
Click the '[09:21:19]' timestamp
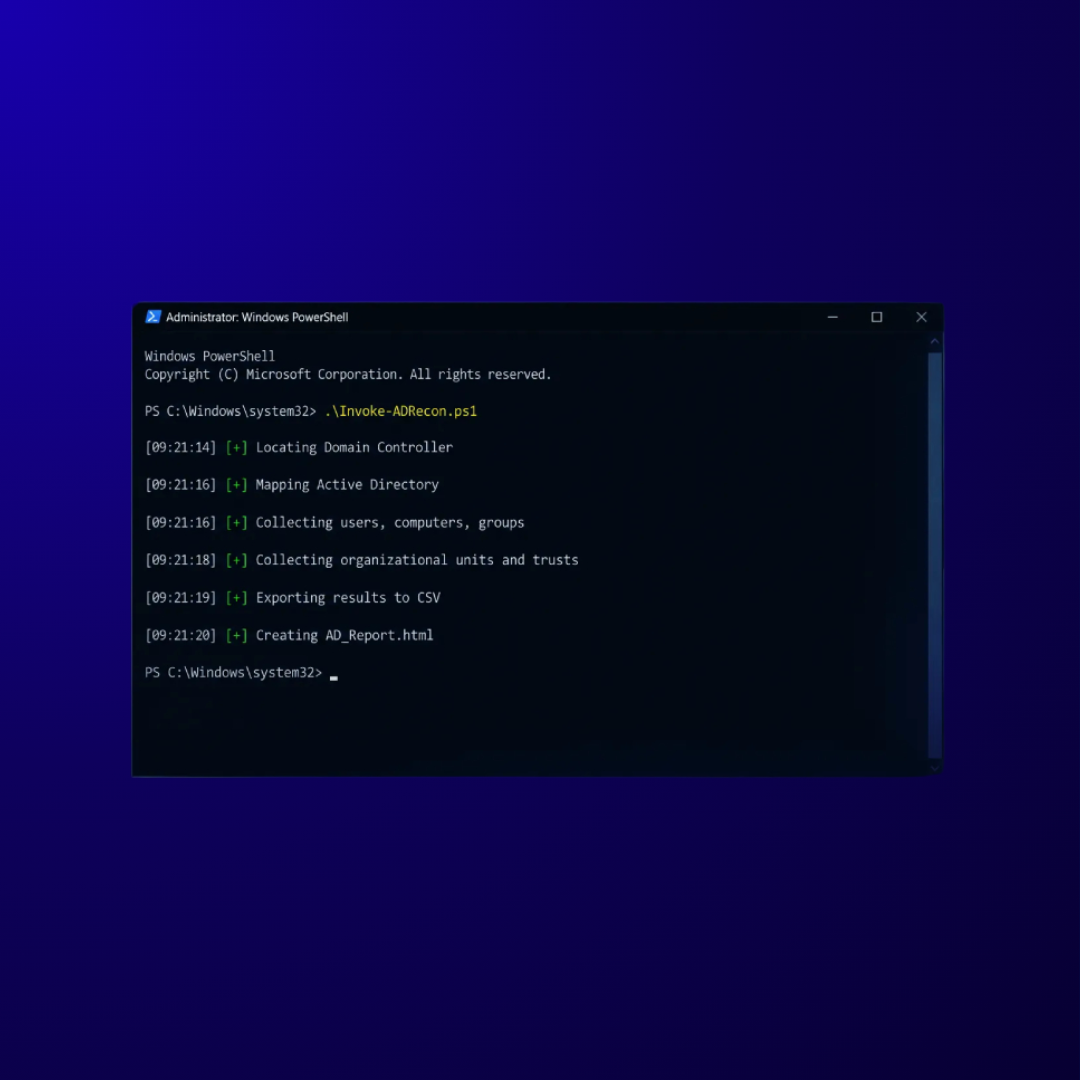click(180, 598)
